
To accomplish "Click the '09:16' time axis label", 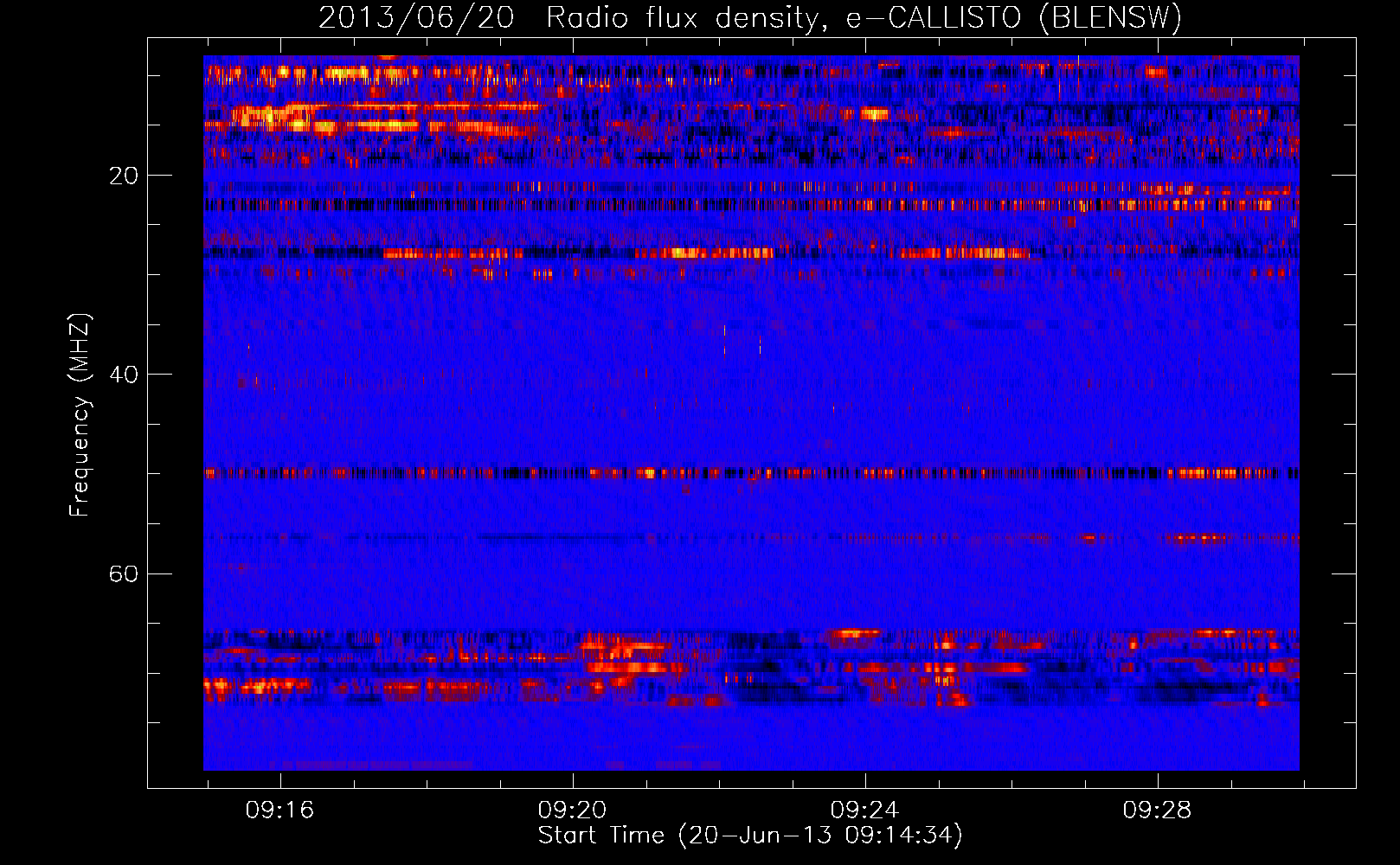I will click(x=279, y=810).
